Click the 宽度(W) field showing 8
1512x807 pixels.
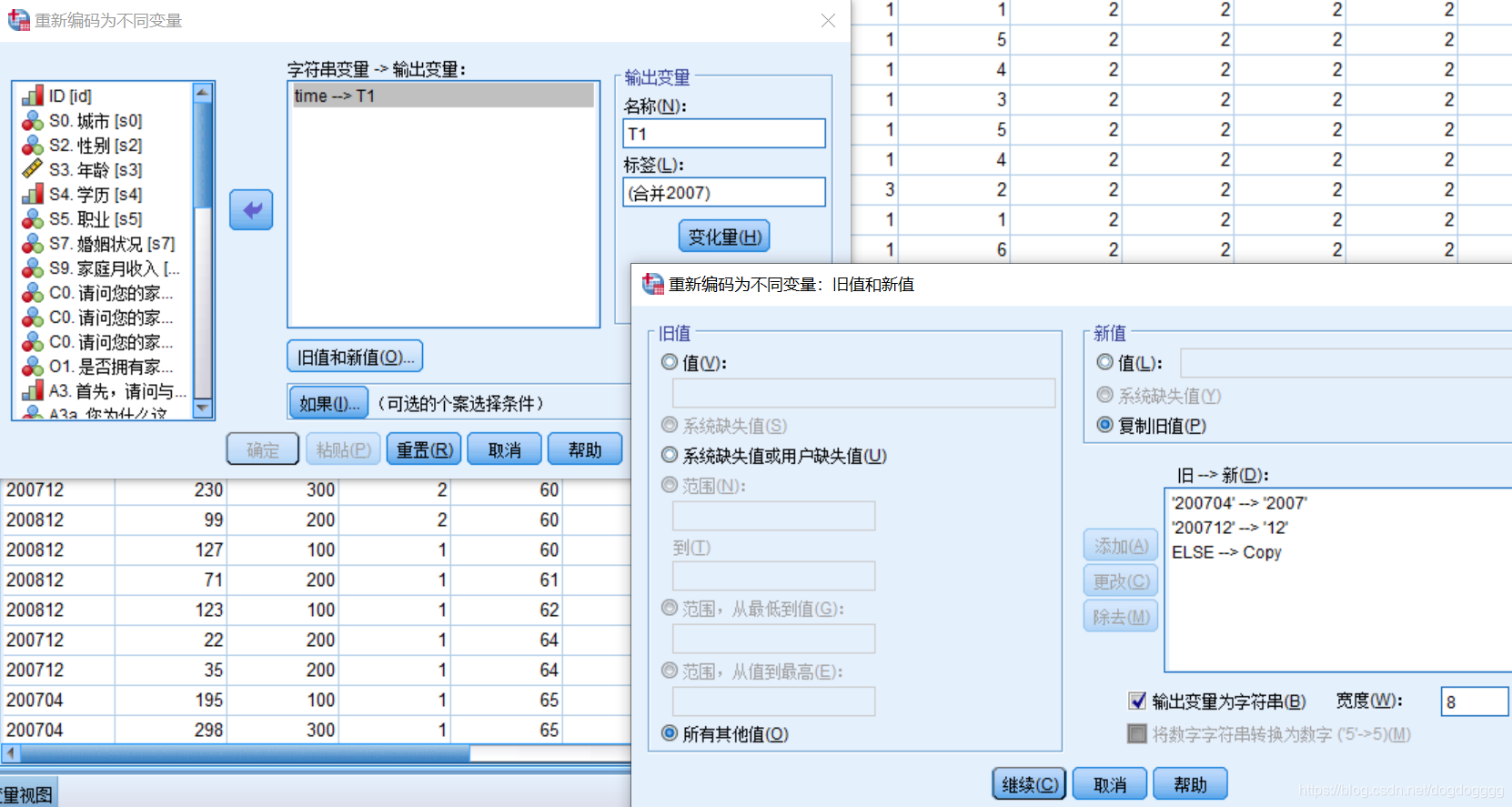click(1475, 701)
